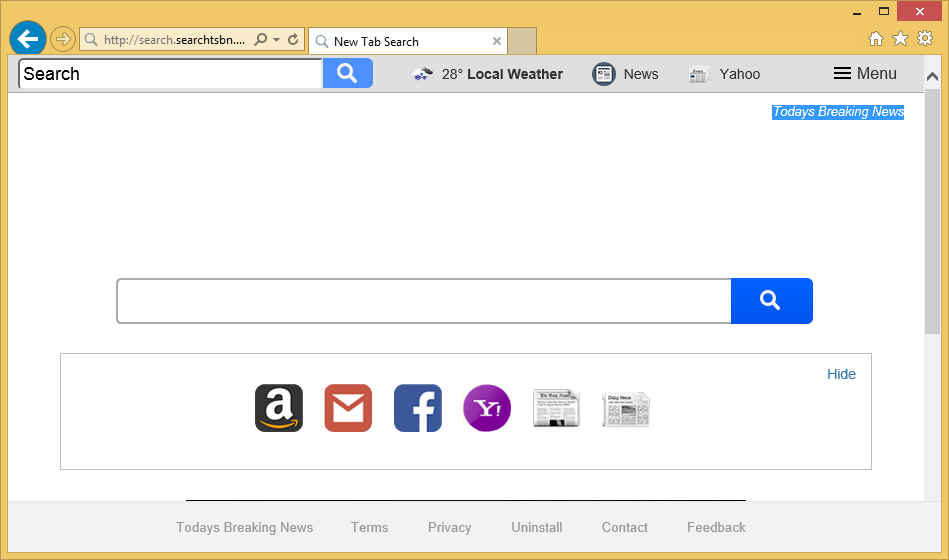949x560 pixels.
Task: Go back using the browser back arrow
Action: click(x=28, y=39)
